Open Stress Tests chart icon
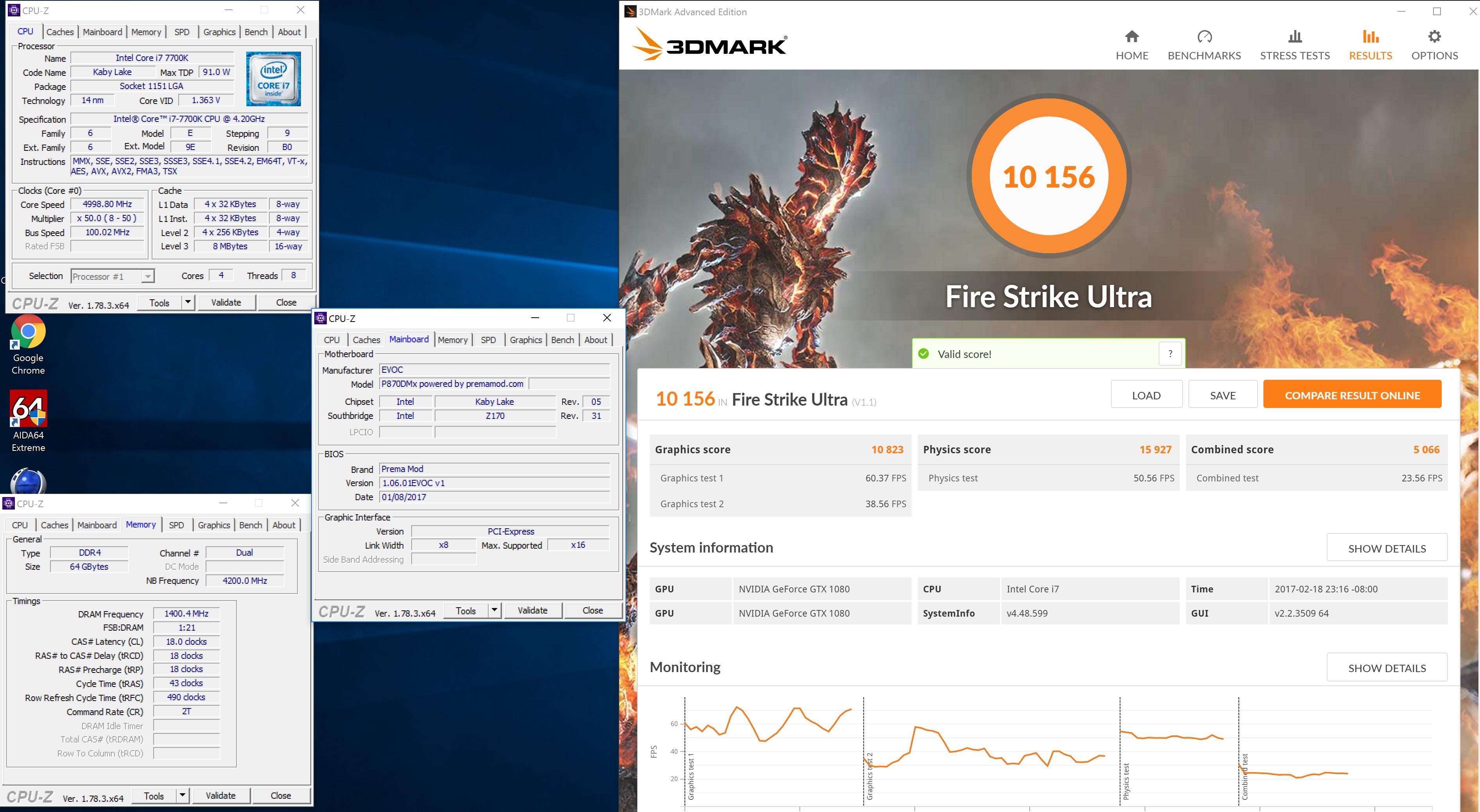1480x812 pixels. pyautogui.click(x=1294, y=37)
